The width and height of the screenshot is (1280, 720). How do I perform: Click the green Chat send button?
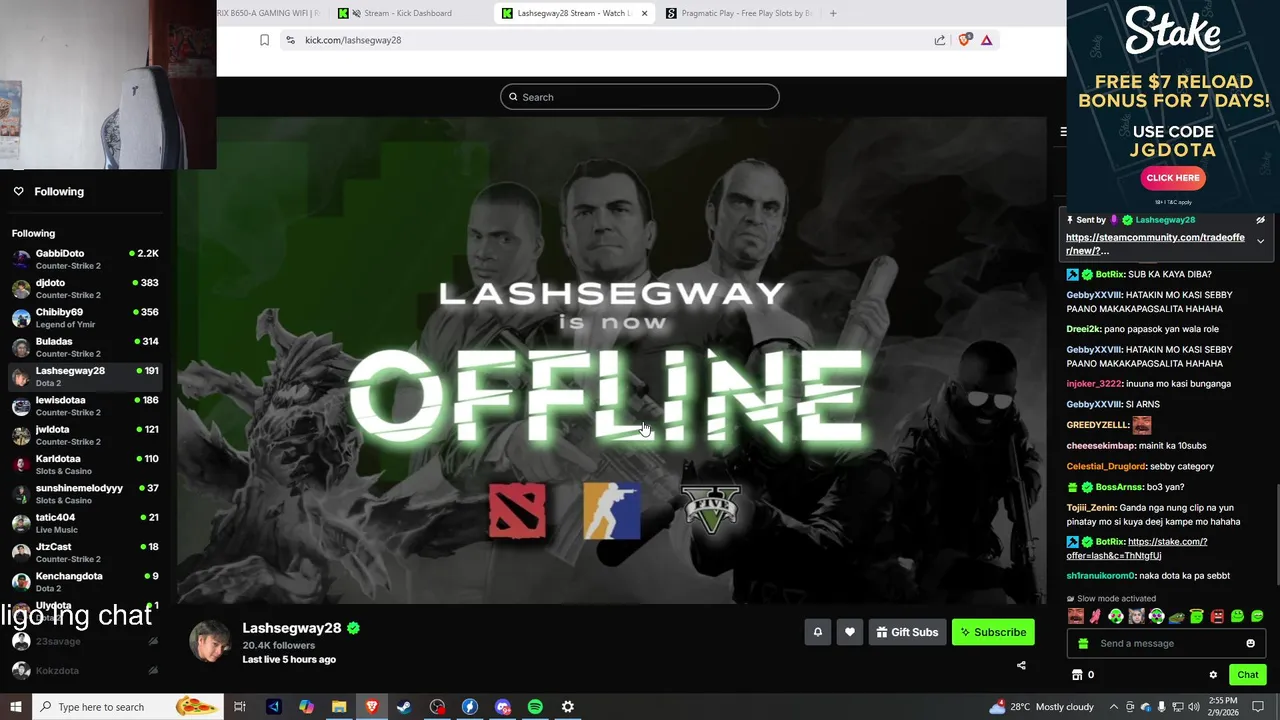(x=1247, y=675)
